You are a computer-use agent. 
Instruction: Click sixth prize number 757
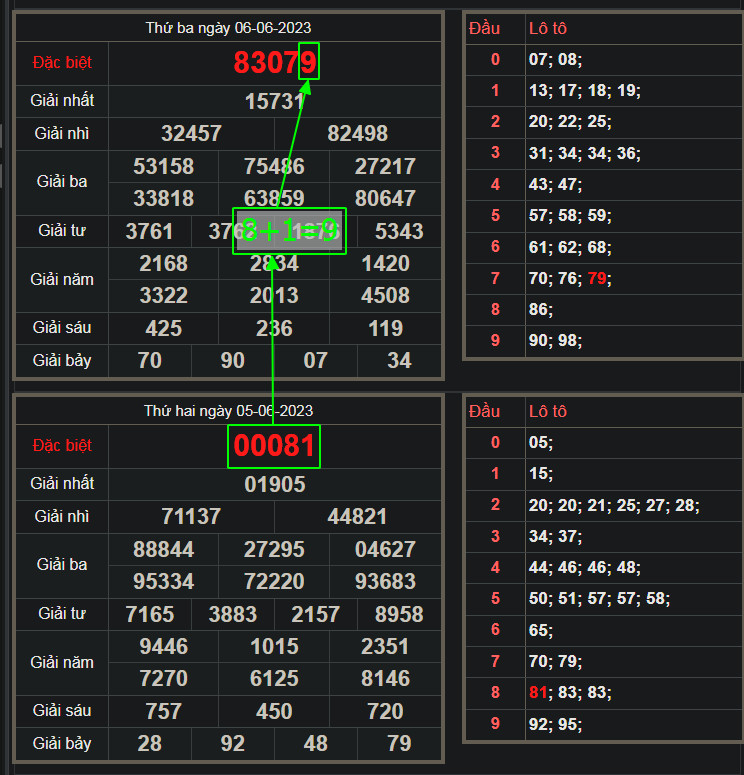[x=163, y=711]
